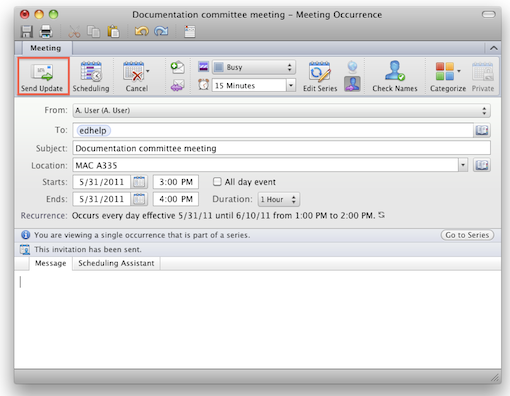510x396 pixels.
Task: Open room finder beside Location field
Action: point(482,165)
